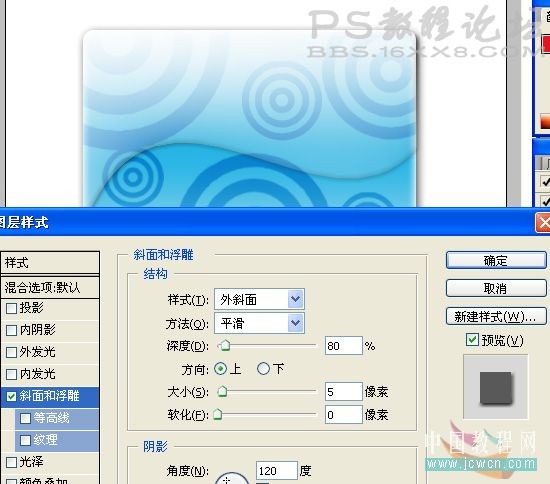This screenshot has height=484, width=550.
Task: Click the 新建样式 new style button
Action: click(x=496, y=316)
